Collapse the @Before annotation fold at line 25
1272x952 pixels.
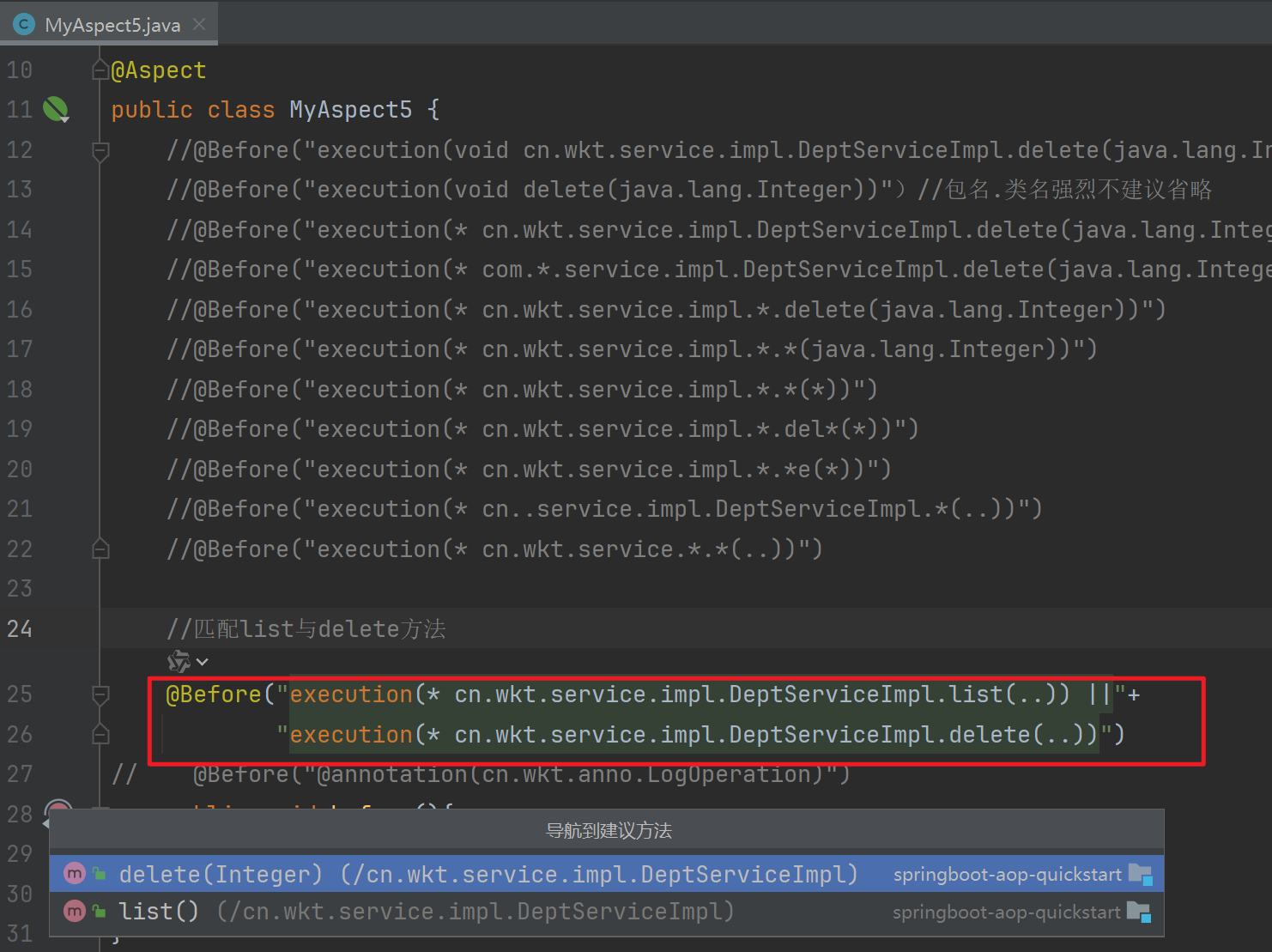pos(100,694)
